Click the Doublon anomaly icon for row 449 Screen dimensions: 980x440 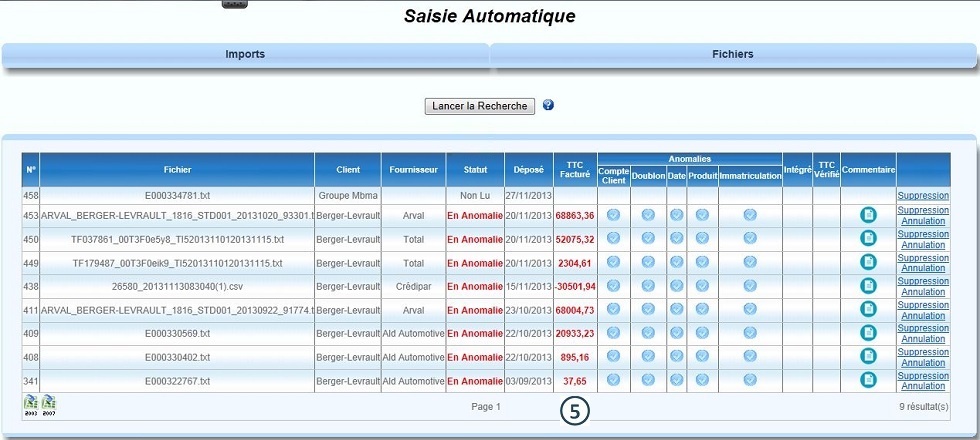[x=648, y=262]
